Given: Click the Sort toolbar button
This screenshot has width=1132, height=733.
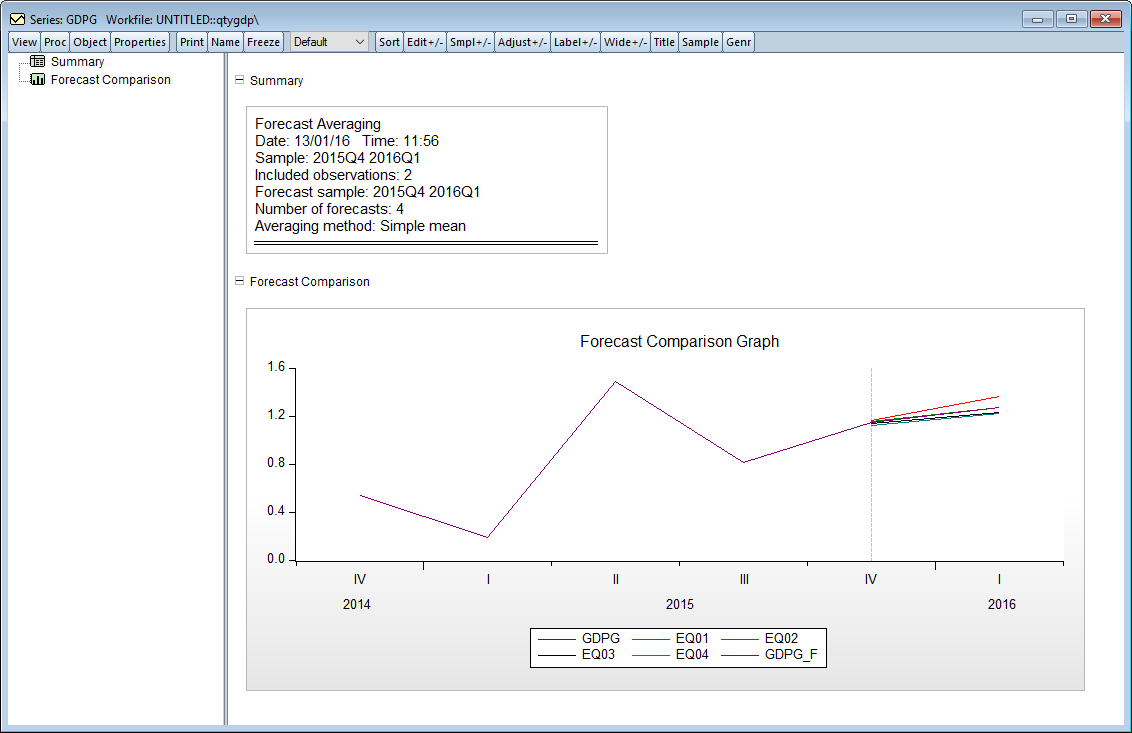Looking at the screenshot, I should tap(389, 42).
